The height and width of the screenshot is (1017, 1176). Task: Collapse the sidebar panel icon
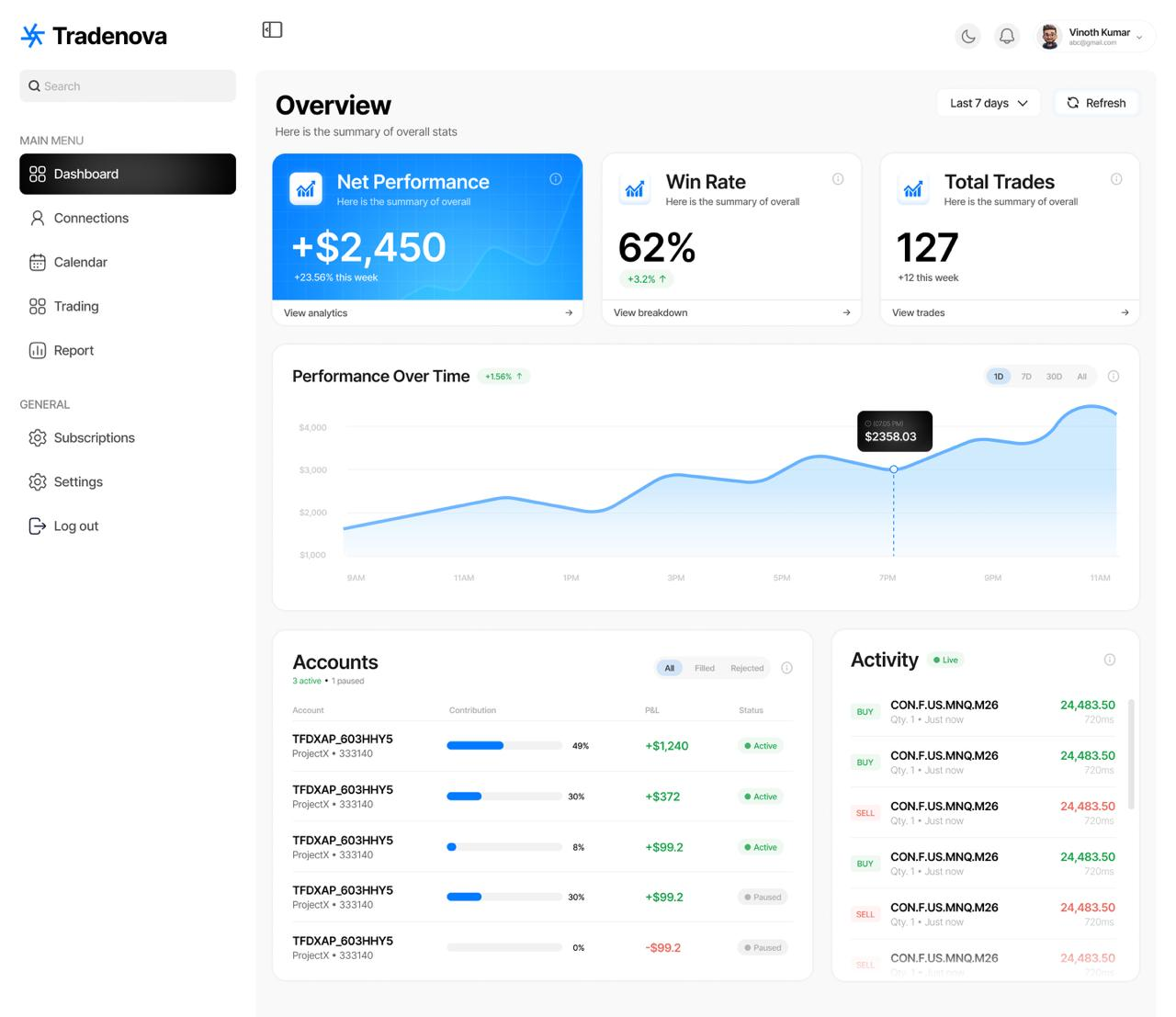[x=272, y=30]
